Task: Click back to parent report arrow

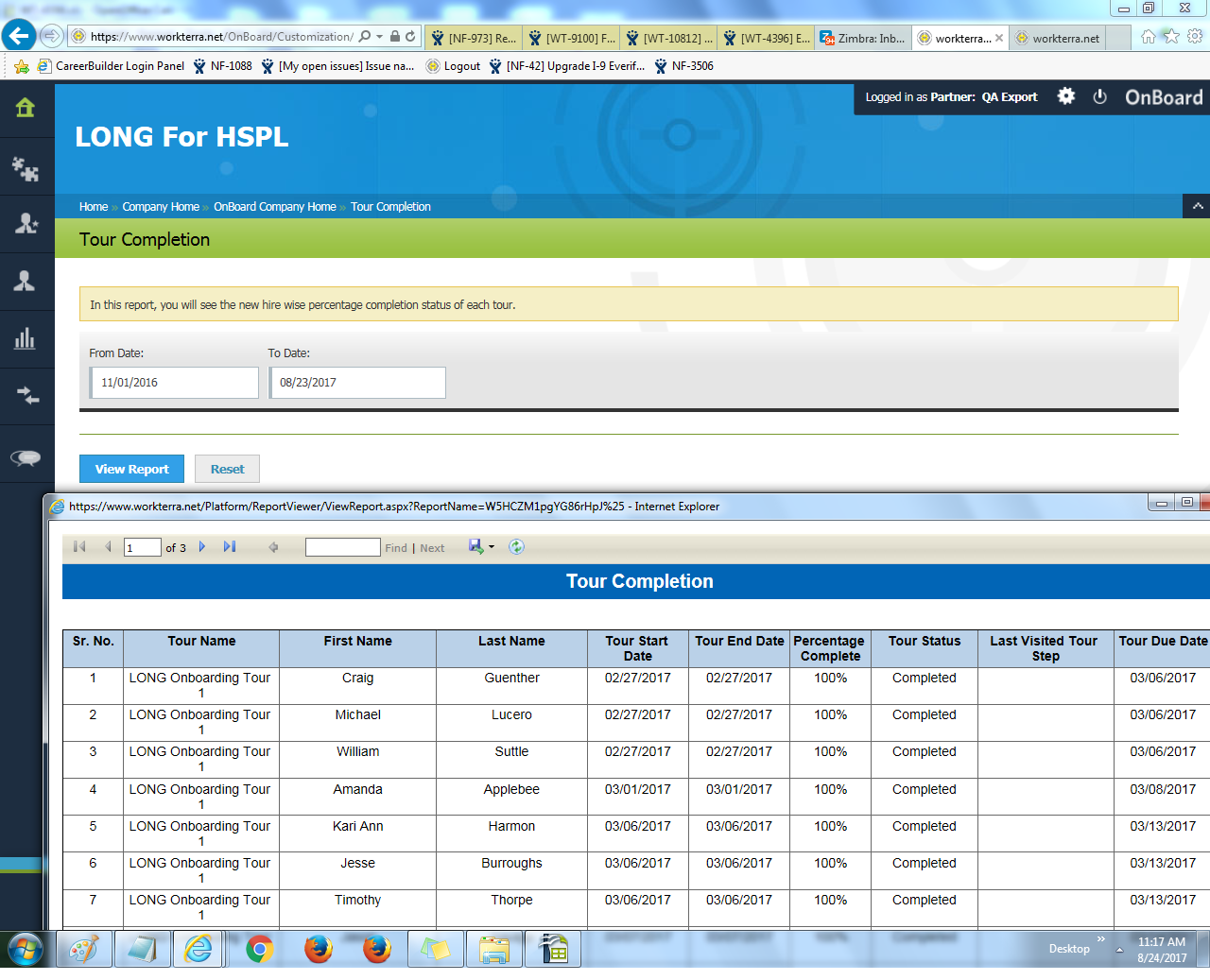Action: point(273,547)
